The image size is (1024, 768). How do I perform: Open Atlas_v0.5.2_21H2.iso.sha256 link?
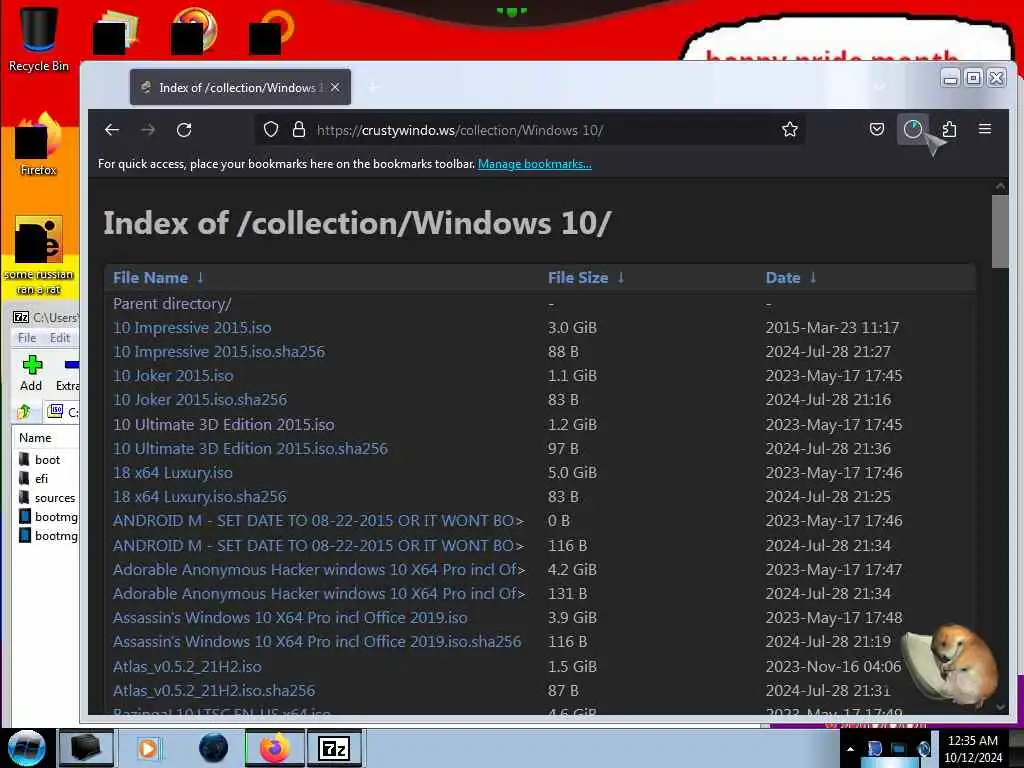pos(214,691)
